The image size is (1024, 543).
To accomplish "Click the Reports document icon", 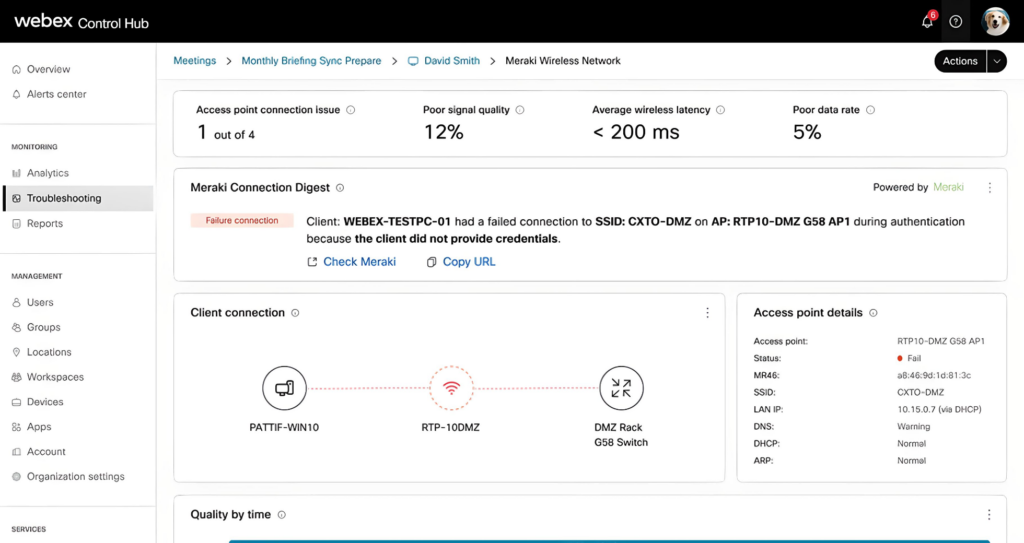I will click(16, 223).
